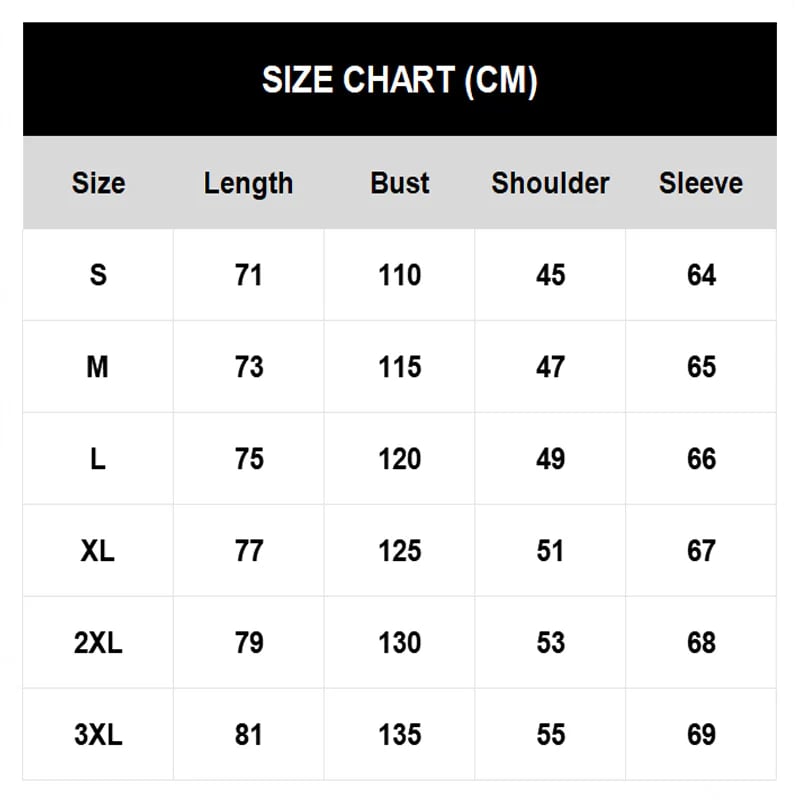Screen dimensions: 800x800
Task: Select the Sleeve value 67
Action: point(701,551)
